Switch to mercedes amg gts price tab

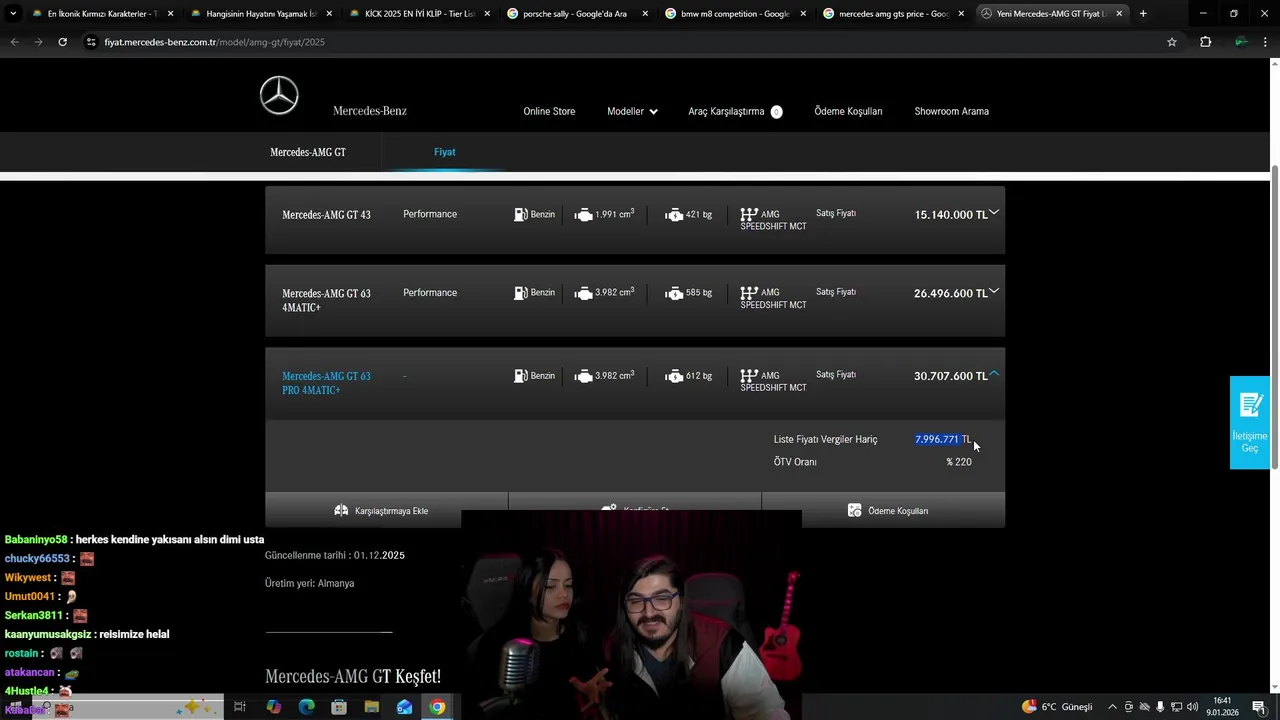893,14
